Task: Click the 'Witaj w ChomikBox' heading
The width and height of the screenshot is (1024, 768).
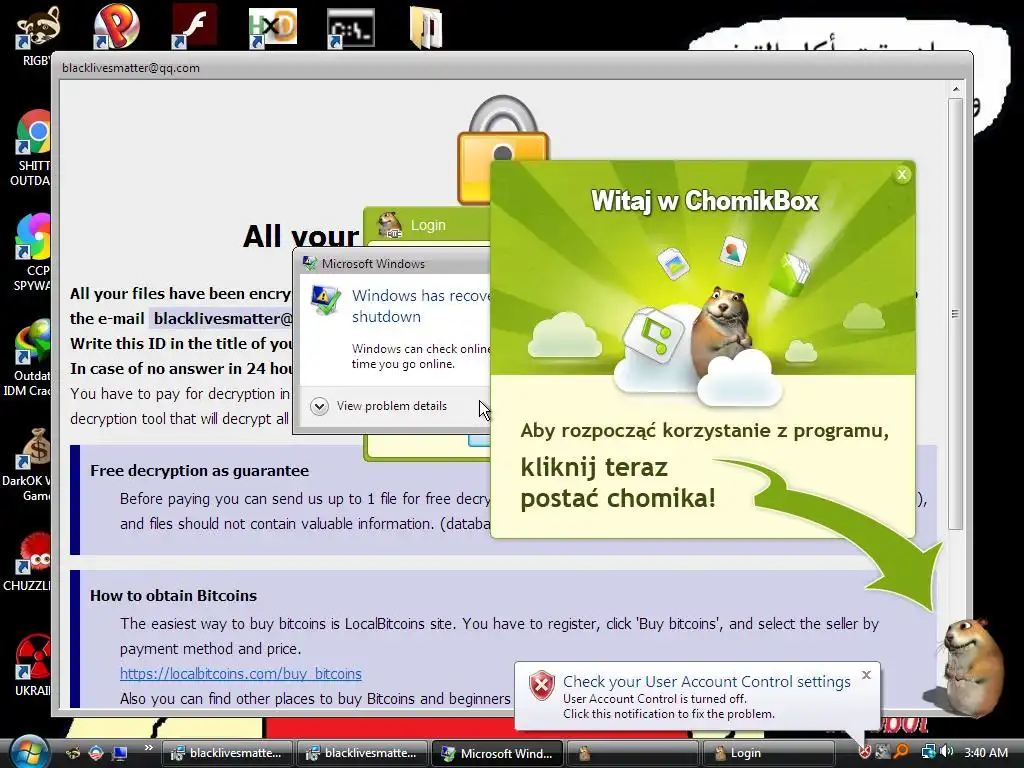Action: click(x=705, y=200)
